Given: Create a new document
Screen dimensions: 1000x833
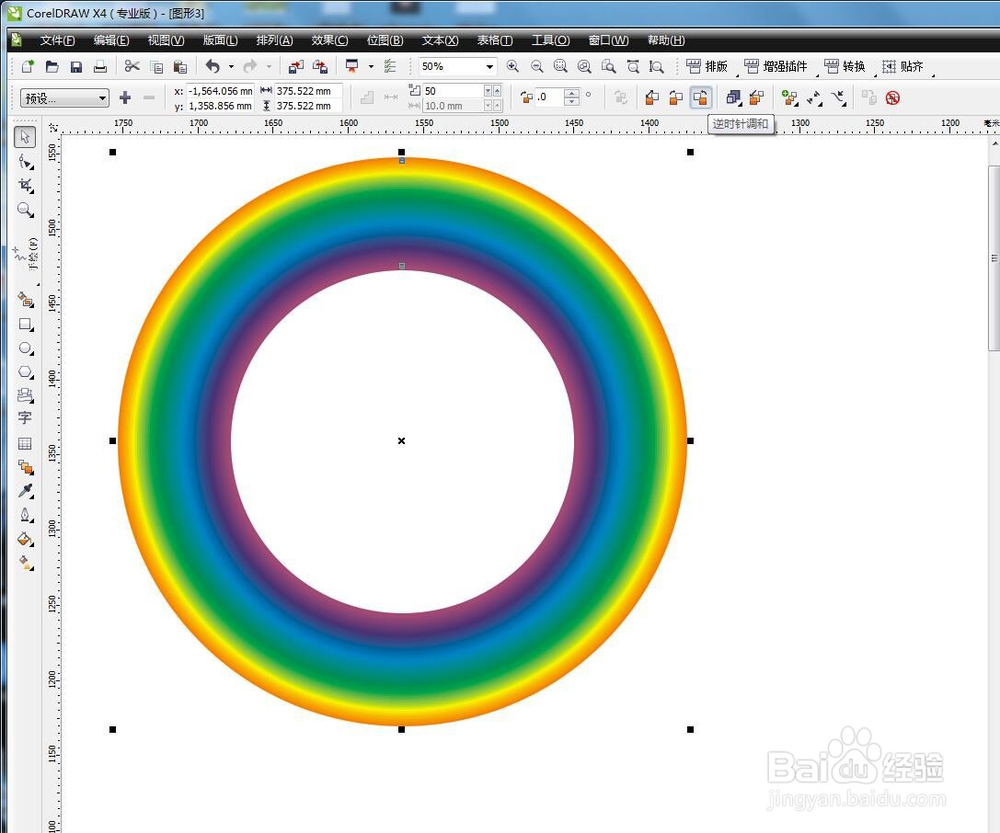Looking at the screenshot, I should coord(27,66).
